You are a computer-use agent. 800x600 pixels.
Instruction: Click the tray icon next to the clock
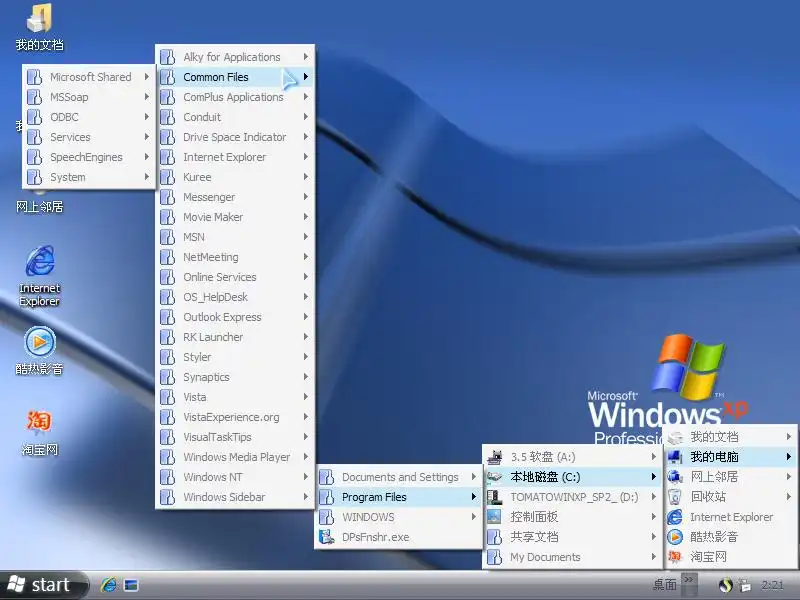tap(745, 585)
